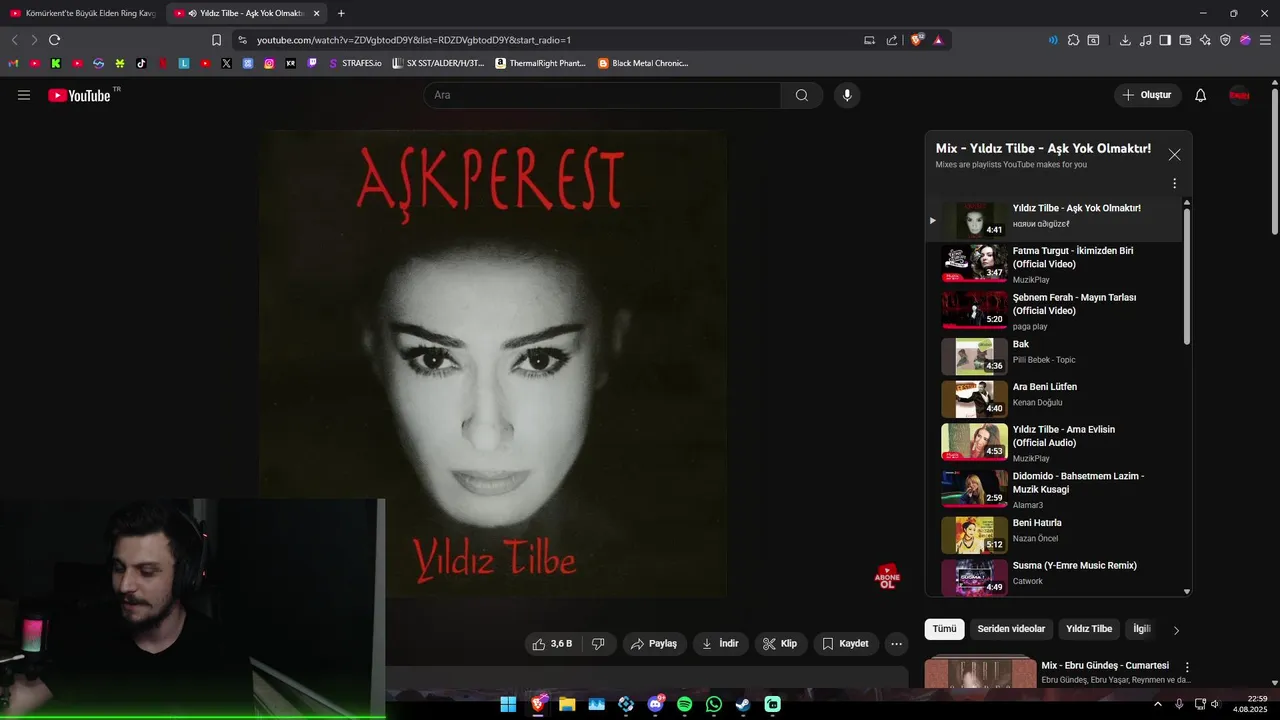Open Brave Wallet icon
The height and width of the screenshot is (720, 1280).
(1185, 40)
